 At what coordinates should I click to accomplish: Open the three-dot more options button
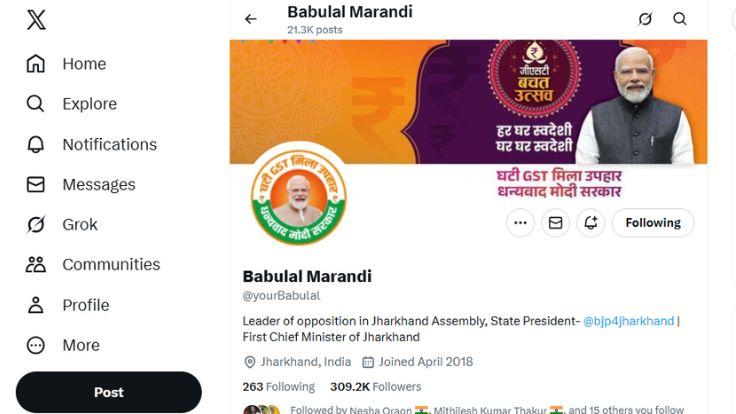(x=520, y=223)
